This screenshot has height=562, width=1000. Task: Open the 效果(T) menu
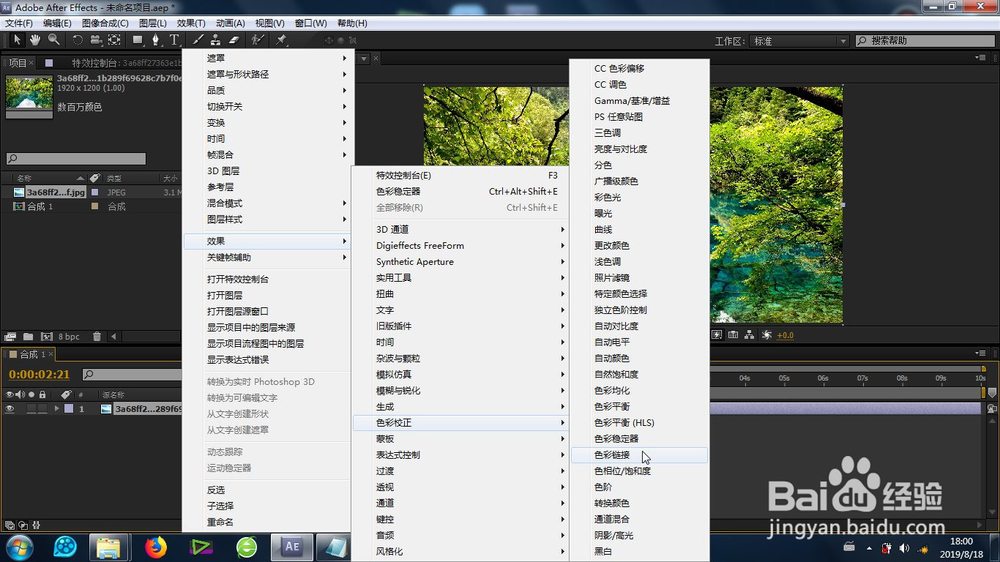tap(191, 23)
